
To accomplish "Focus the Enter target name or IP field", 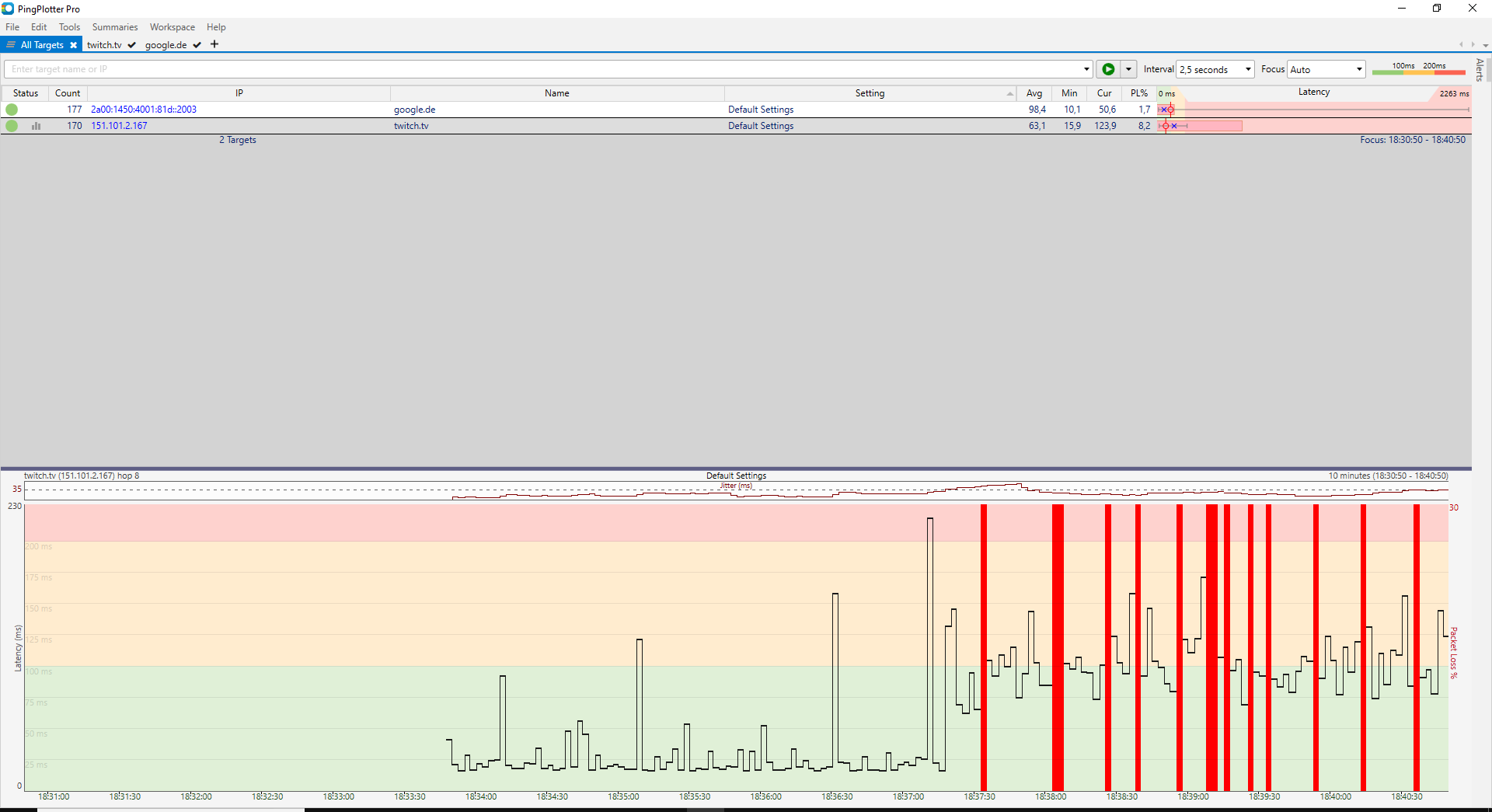I will [x=542, y=69].
